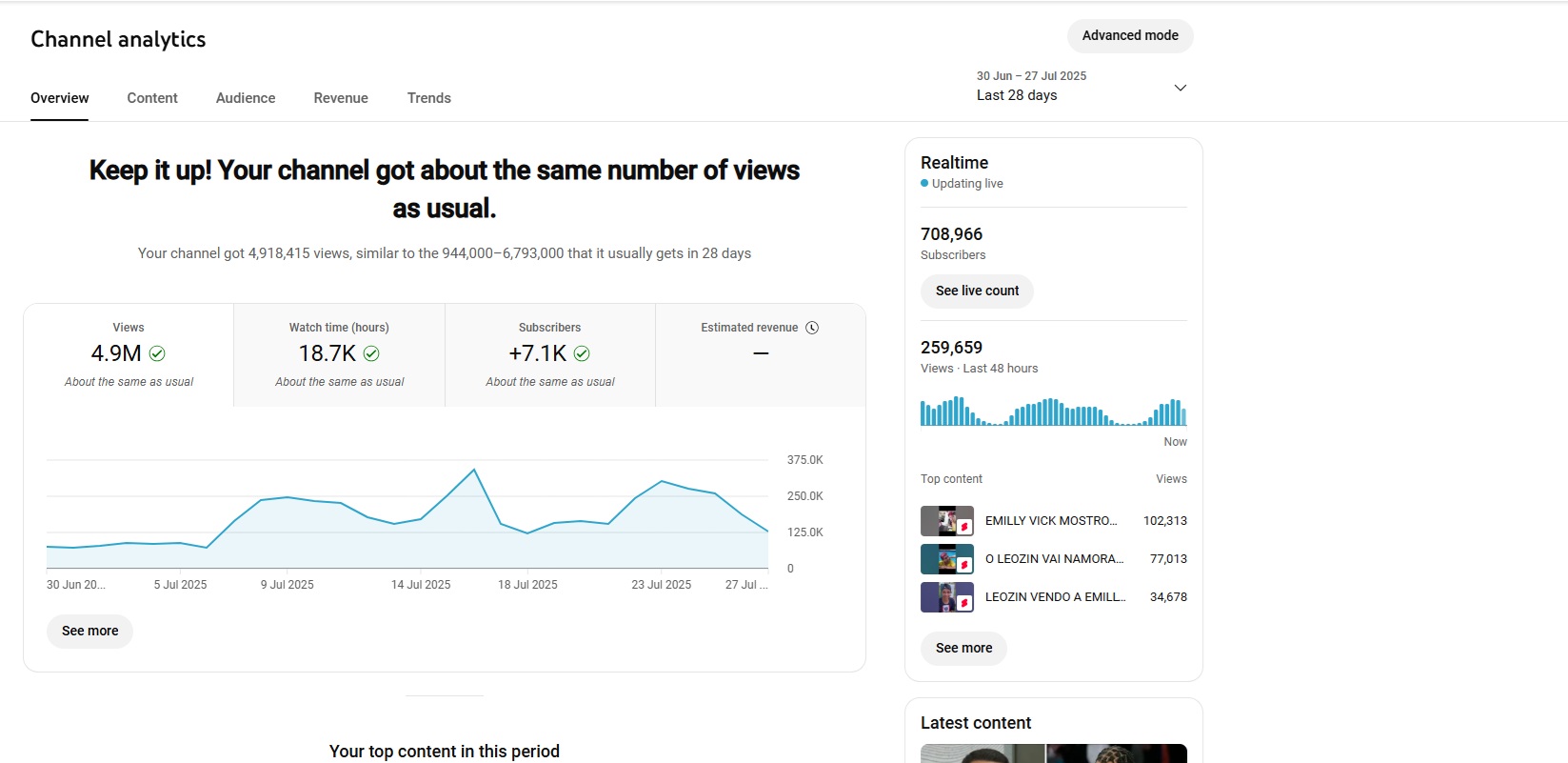Click the green checkmark beside Watch time 18.7K

point(371,353)
